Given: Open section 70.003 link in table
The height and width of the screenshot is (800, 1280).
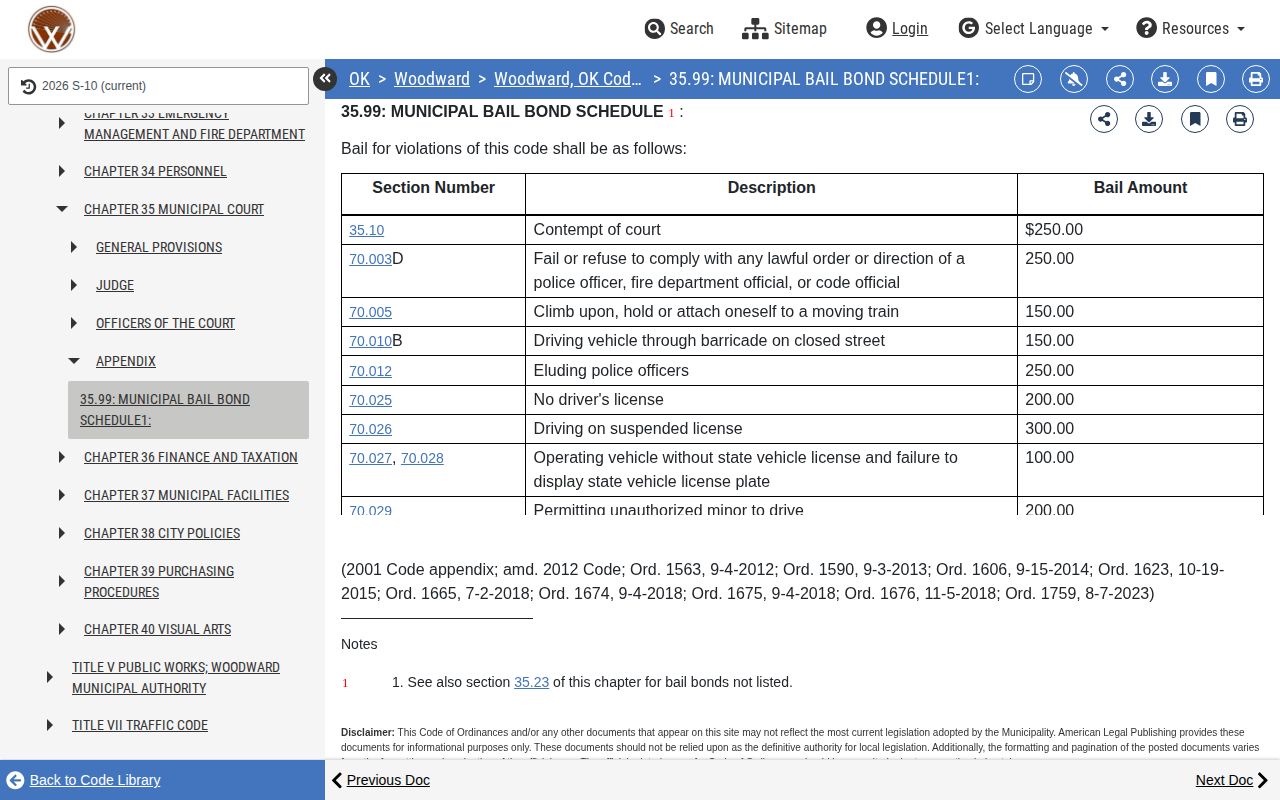Looking at the screenshot, I should tap(370, 259).
